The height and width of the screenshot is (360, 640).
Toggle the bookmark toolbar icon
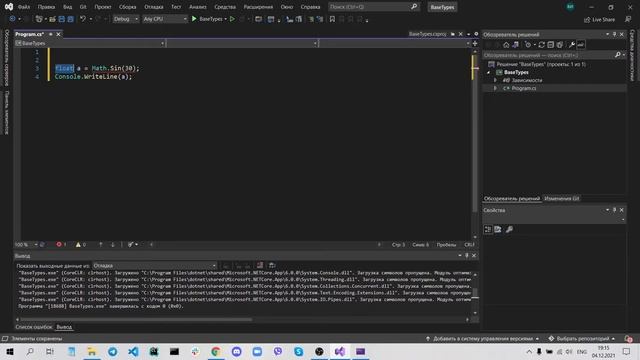(332, 19)
